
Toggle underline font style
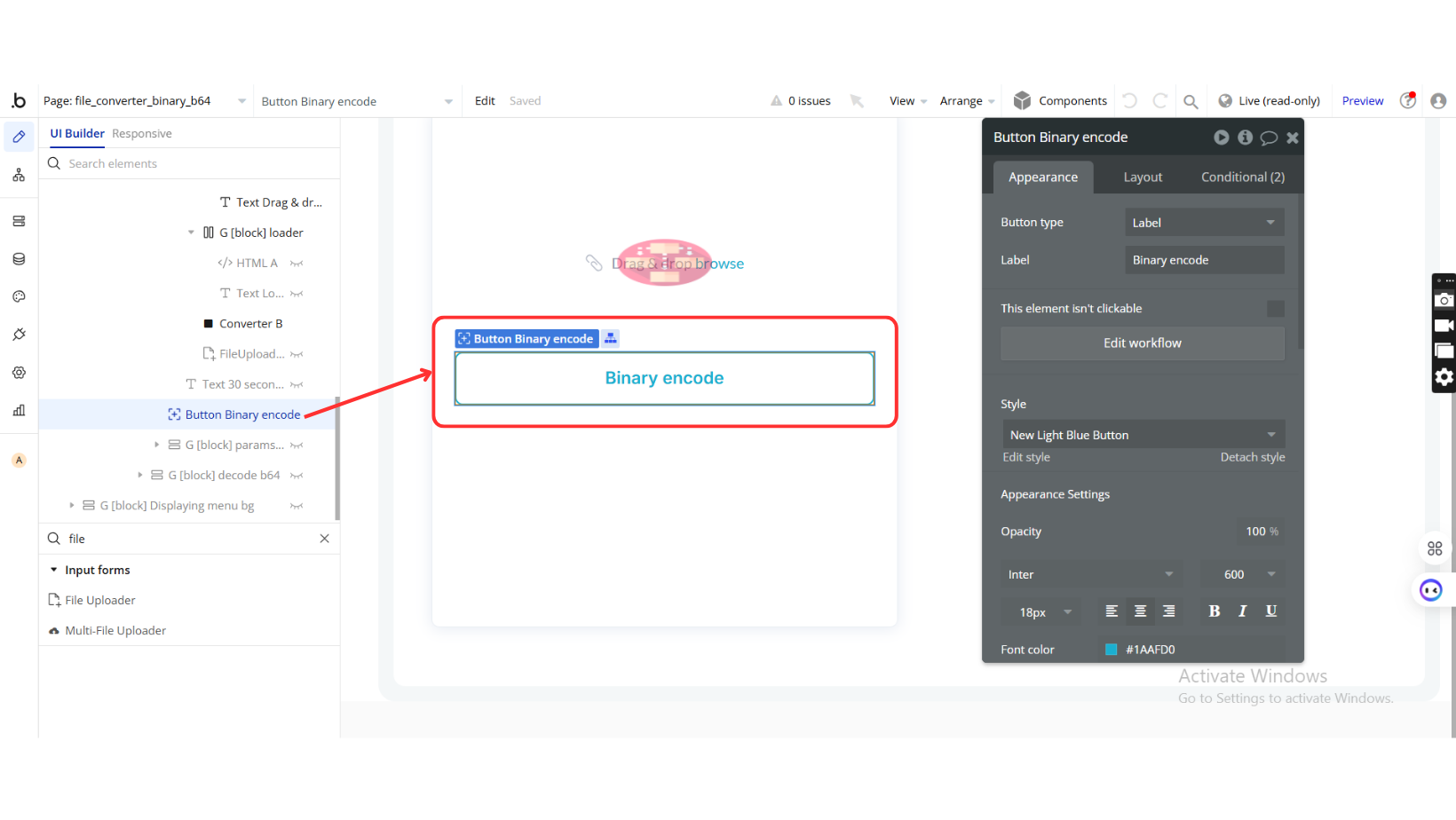coord(1271,611)
